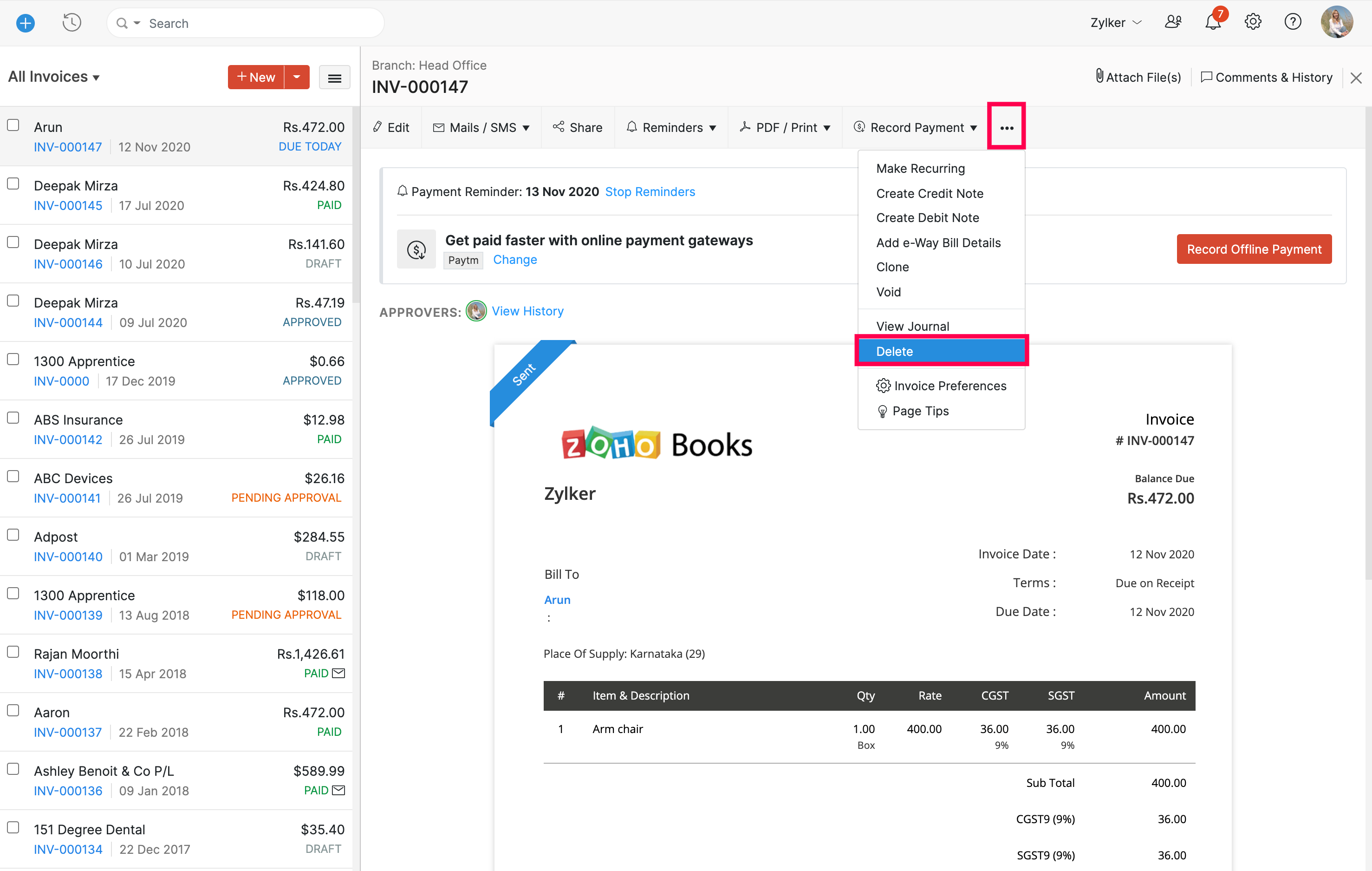Click the user profile avatar

pos(1336,22)
